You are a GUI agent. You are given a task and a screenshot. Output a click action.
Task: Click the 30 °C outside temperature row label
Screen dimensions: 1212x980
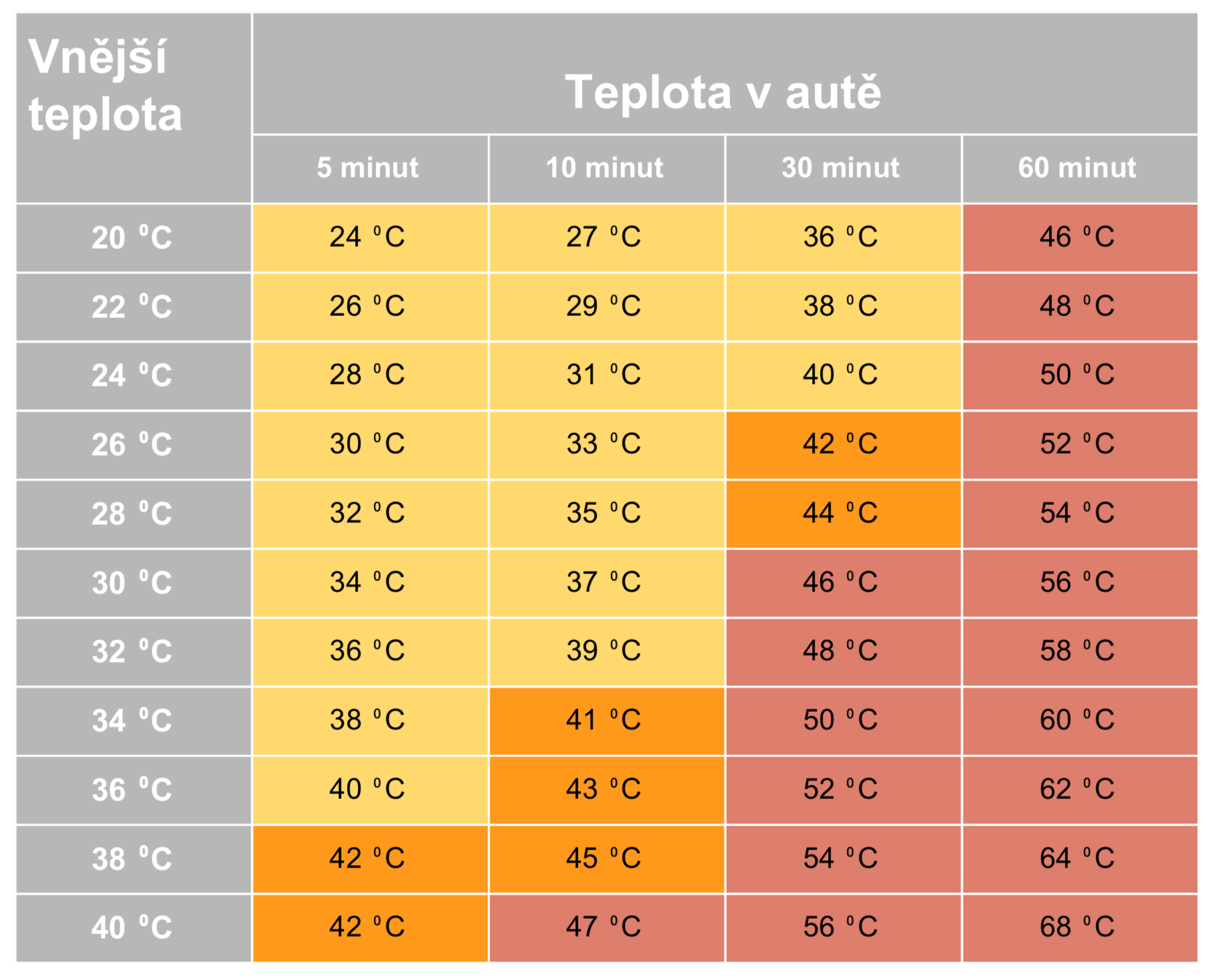click(x=134, y=583)
